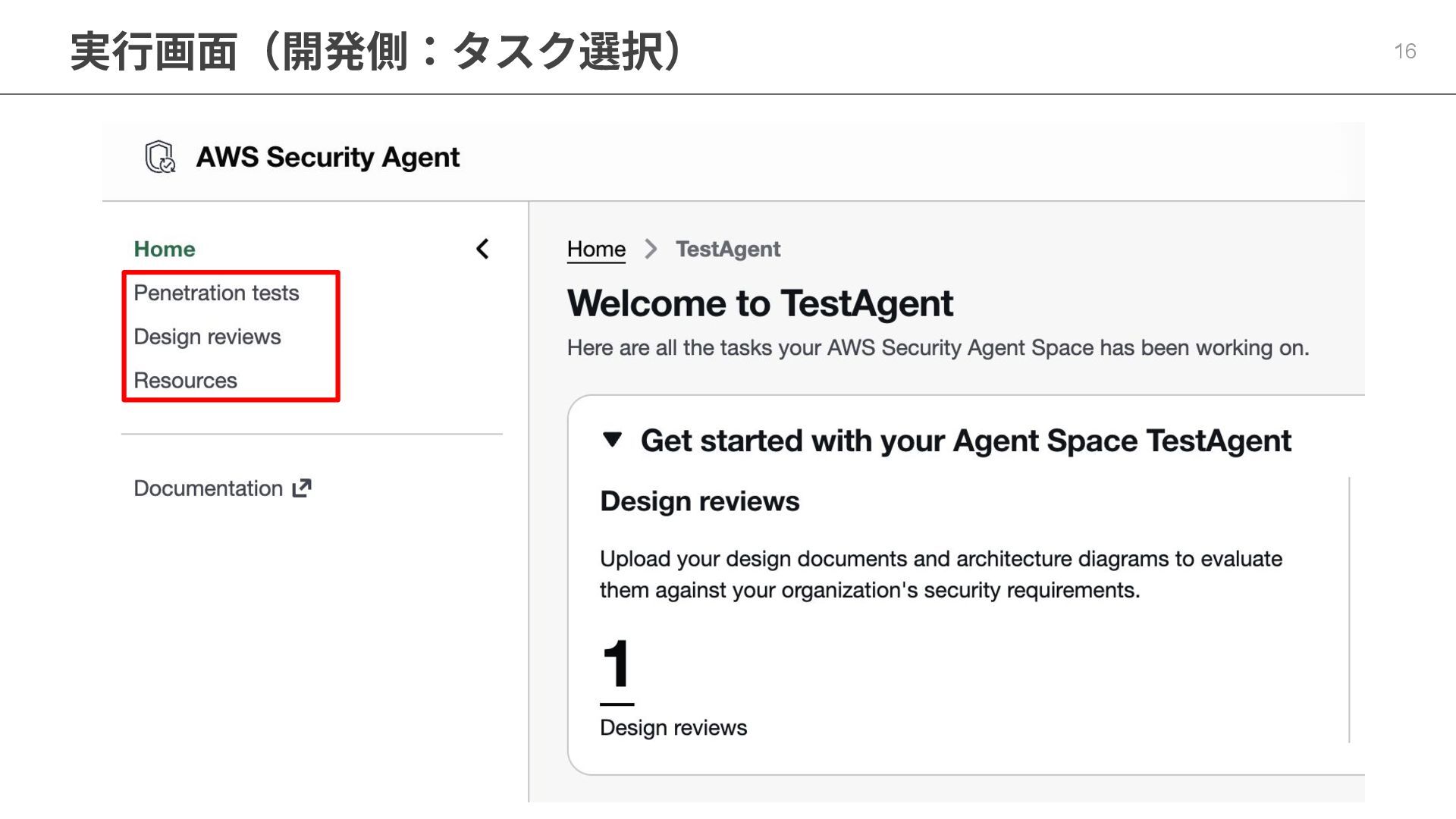1456x819 pixels.
Task: Click the Get started with your Agent Space heading
Action: pos(965,441)
